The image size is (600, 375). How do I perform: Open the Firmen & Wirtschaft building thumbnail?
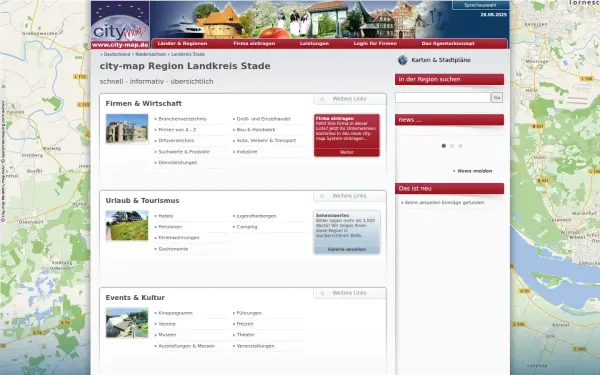pos(127,129)
